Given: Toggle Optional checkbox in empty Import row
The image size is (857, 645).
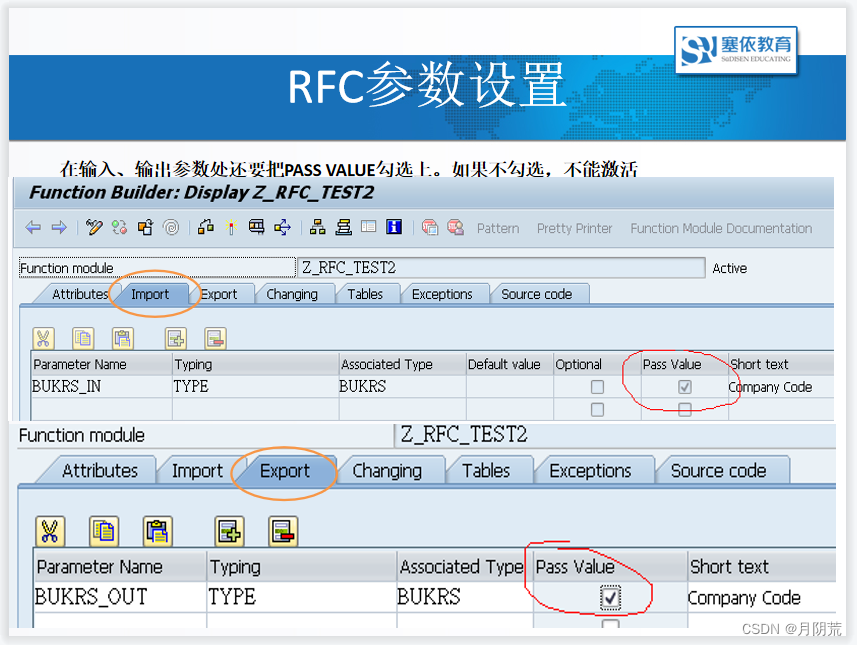Looking at the screenshot, I should [x=597, y=409].
